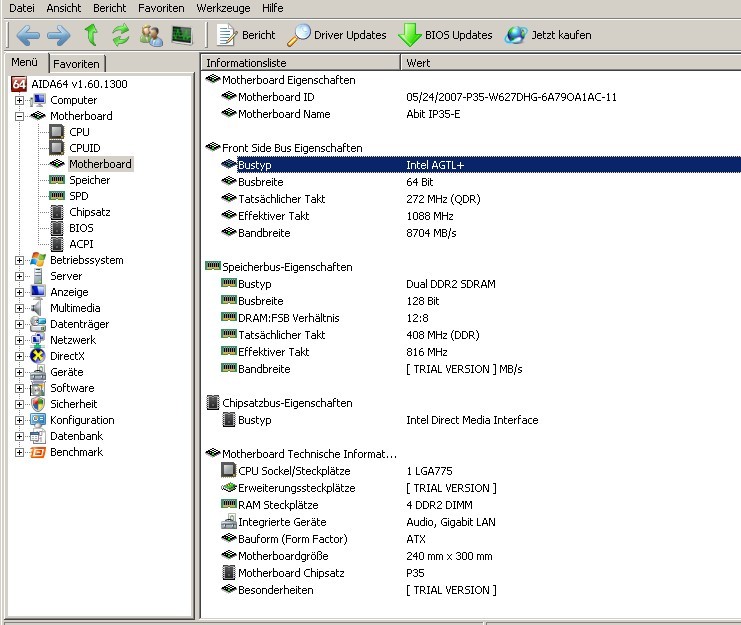Expand the Betriebssystem node

(x=19, y=260)
